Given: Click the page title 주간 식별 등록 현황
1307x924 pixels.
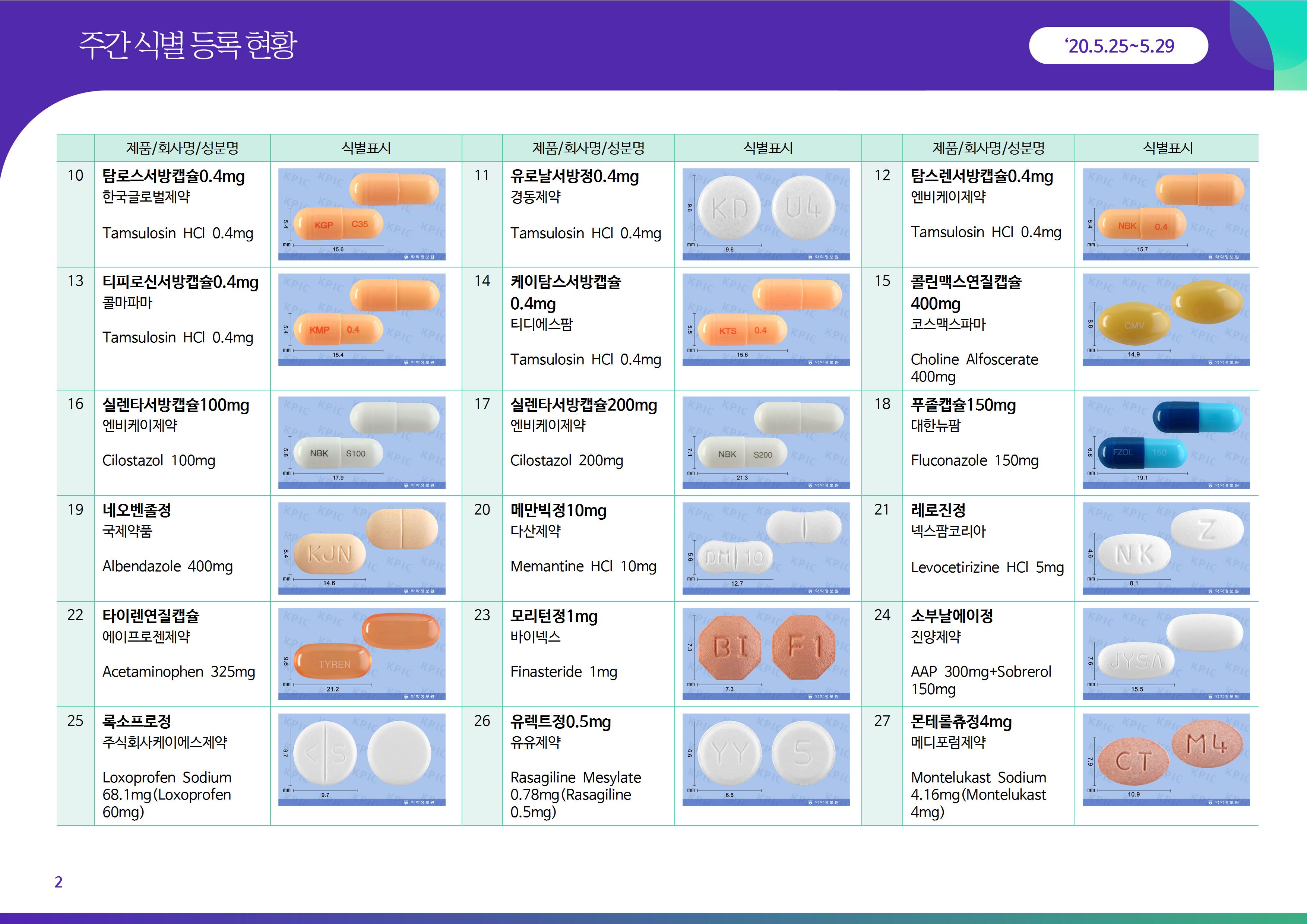Looking at the screenshot, I should pos(188,45).
